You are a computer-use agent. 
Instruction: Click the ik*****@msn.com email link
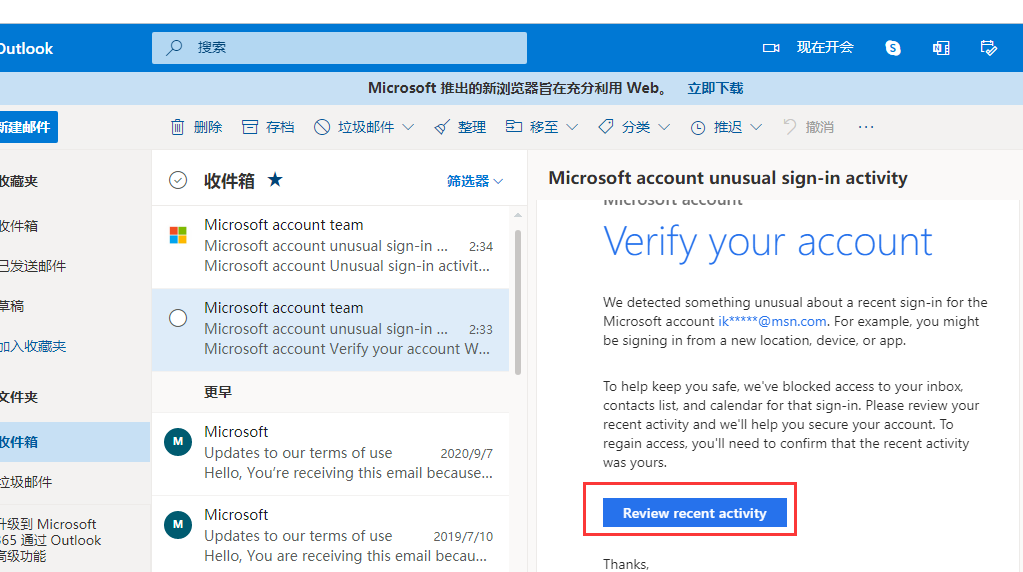(x=772, y=322)
